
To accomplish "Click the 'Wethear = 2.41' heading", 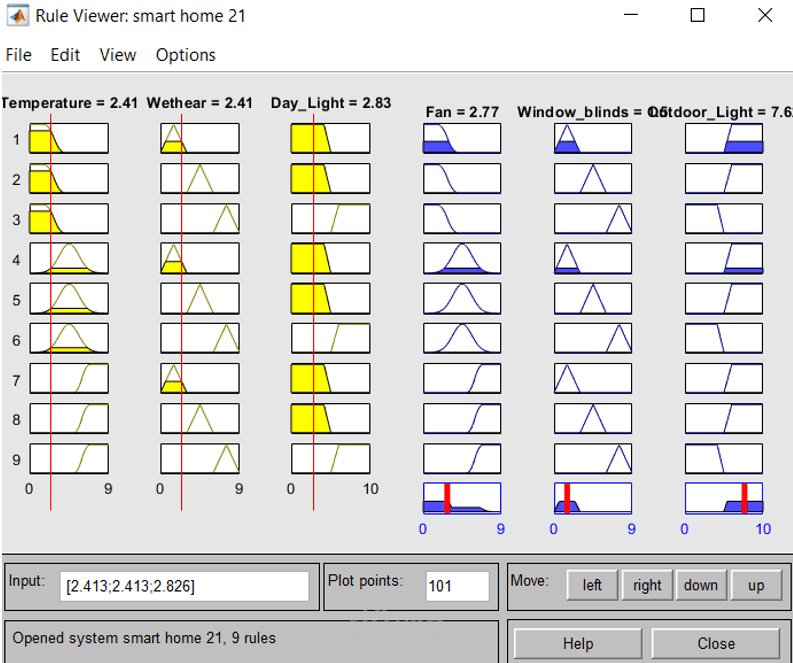I will click(x=200, y=103).
